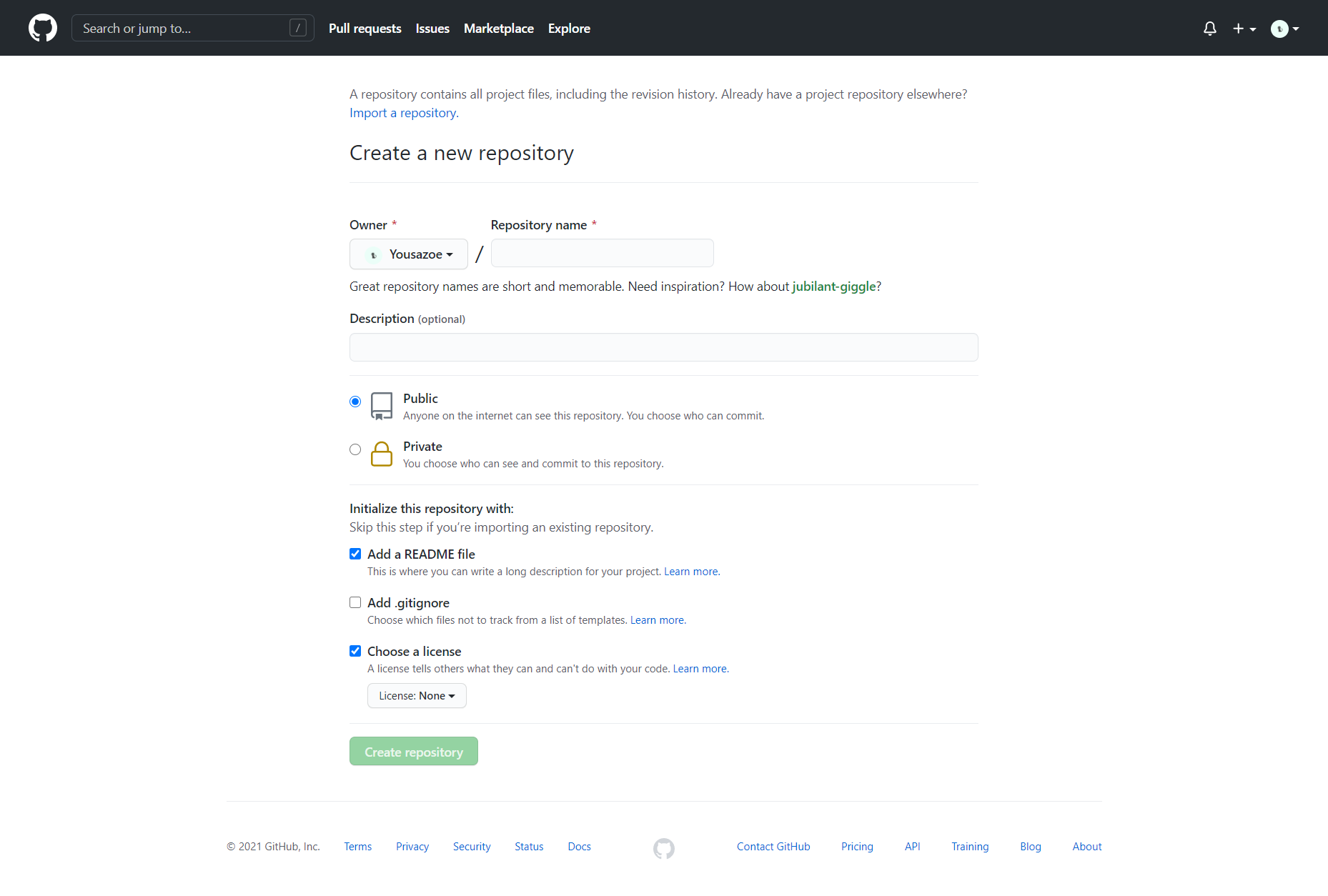Open the Contact GitHub footer link
Viewport: 1328px width, 896px height.
click(773, 847)
